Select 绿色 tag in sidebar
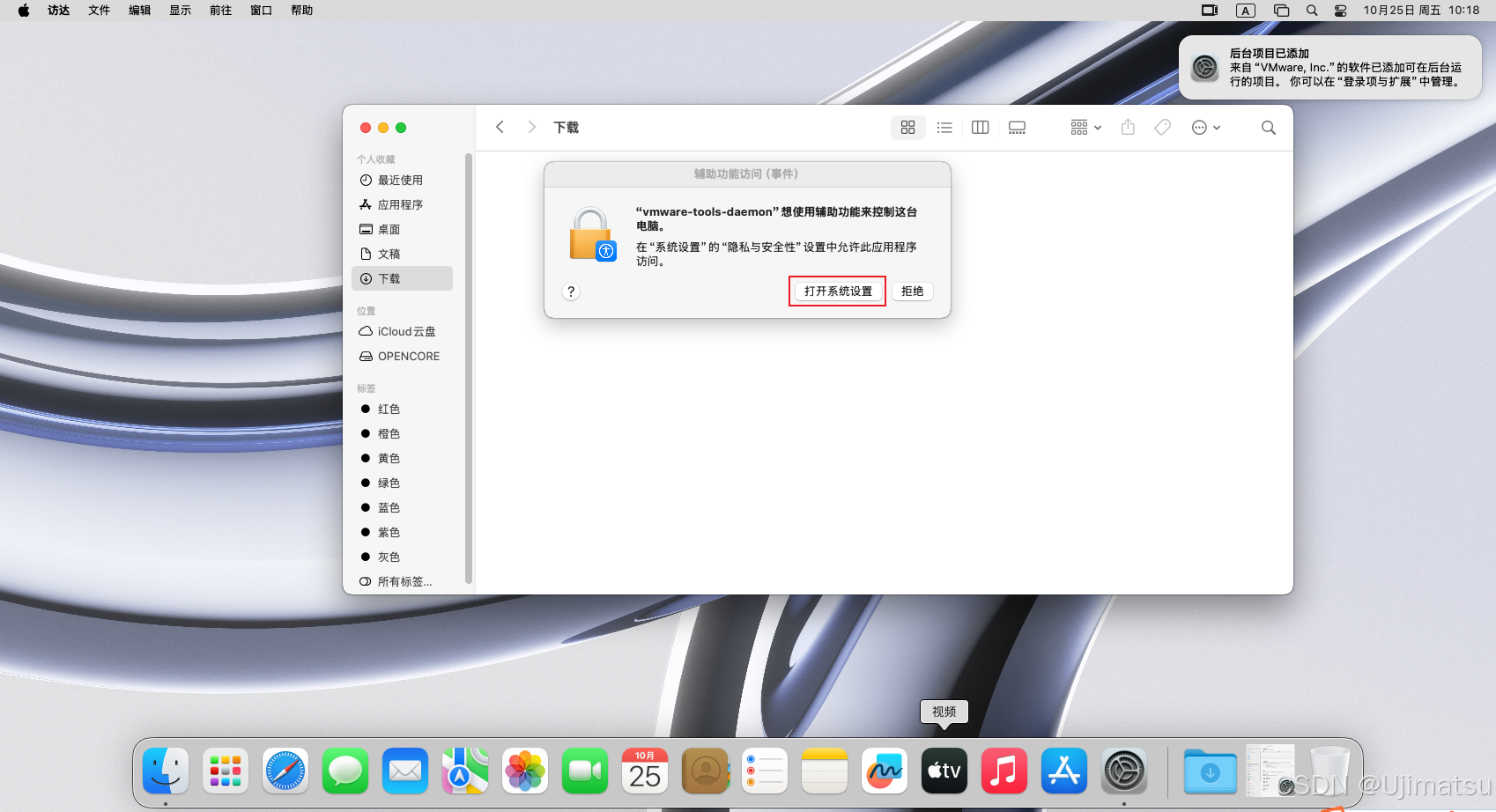This screenshot has height=812, width=1496. click(x=402, y=483)
